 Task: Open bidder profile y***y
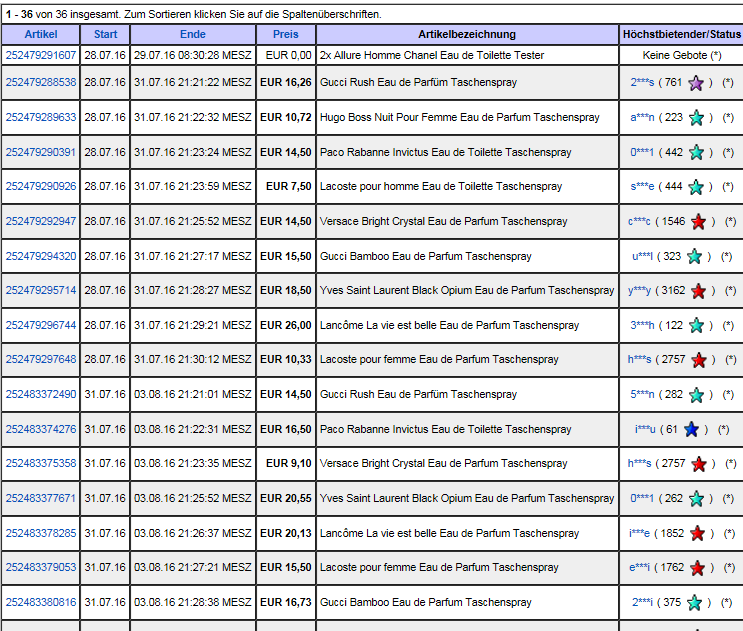coord(640,290)
